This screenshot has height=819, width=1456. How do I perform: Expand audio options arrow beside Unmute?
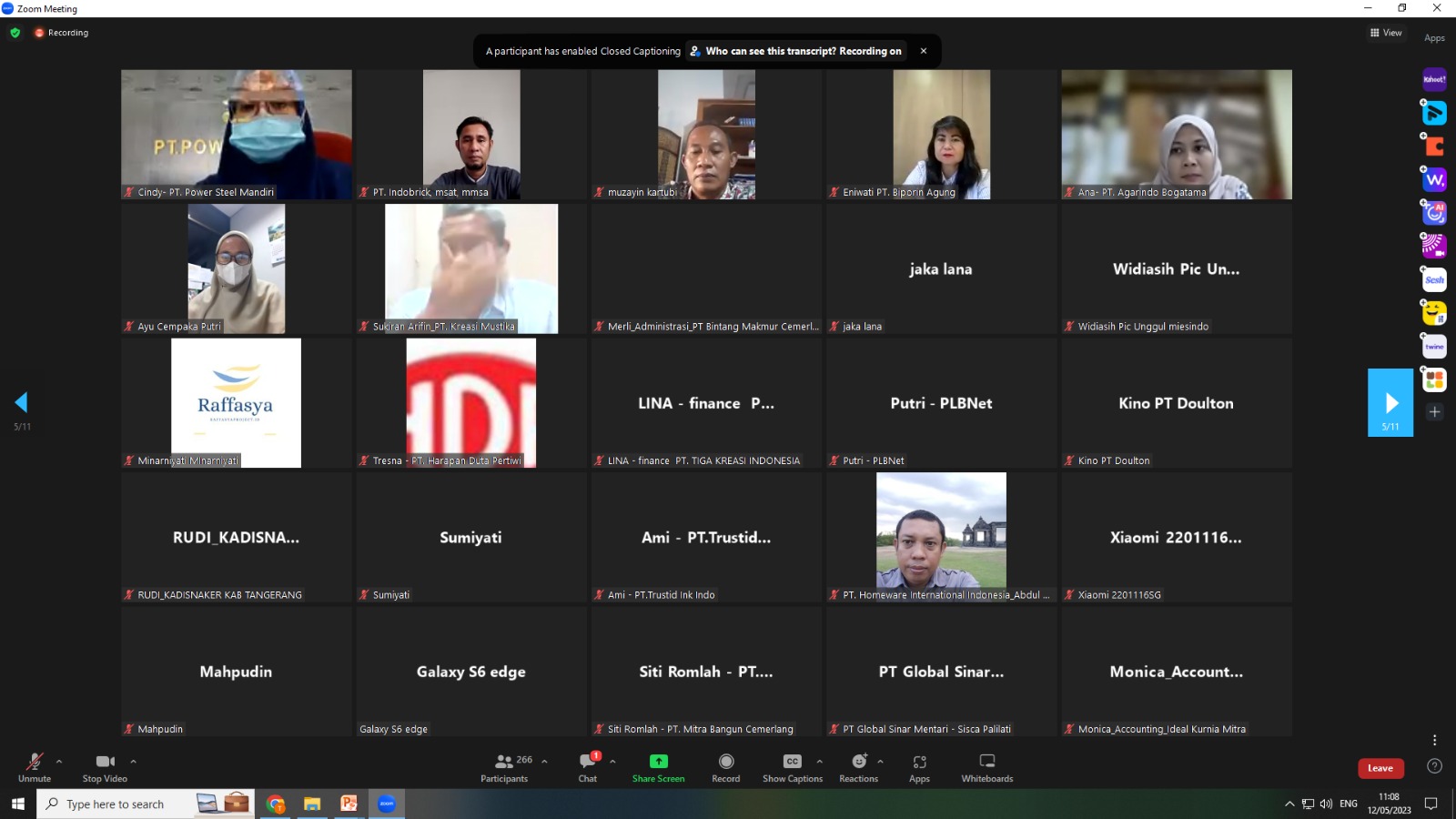[x=59, y=761]
